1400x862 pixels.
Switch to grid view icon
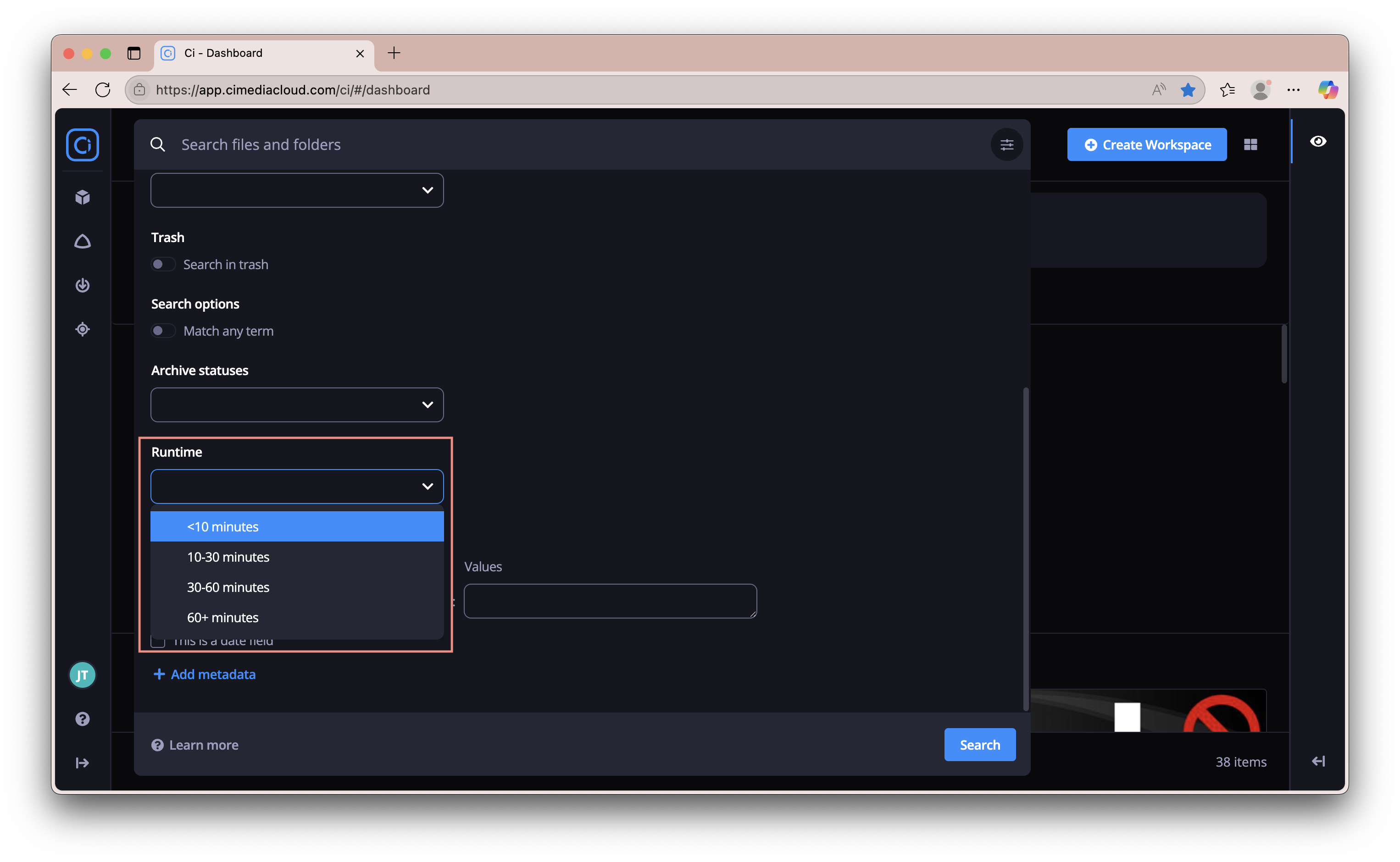(x=1250, y=145)
